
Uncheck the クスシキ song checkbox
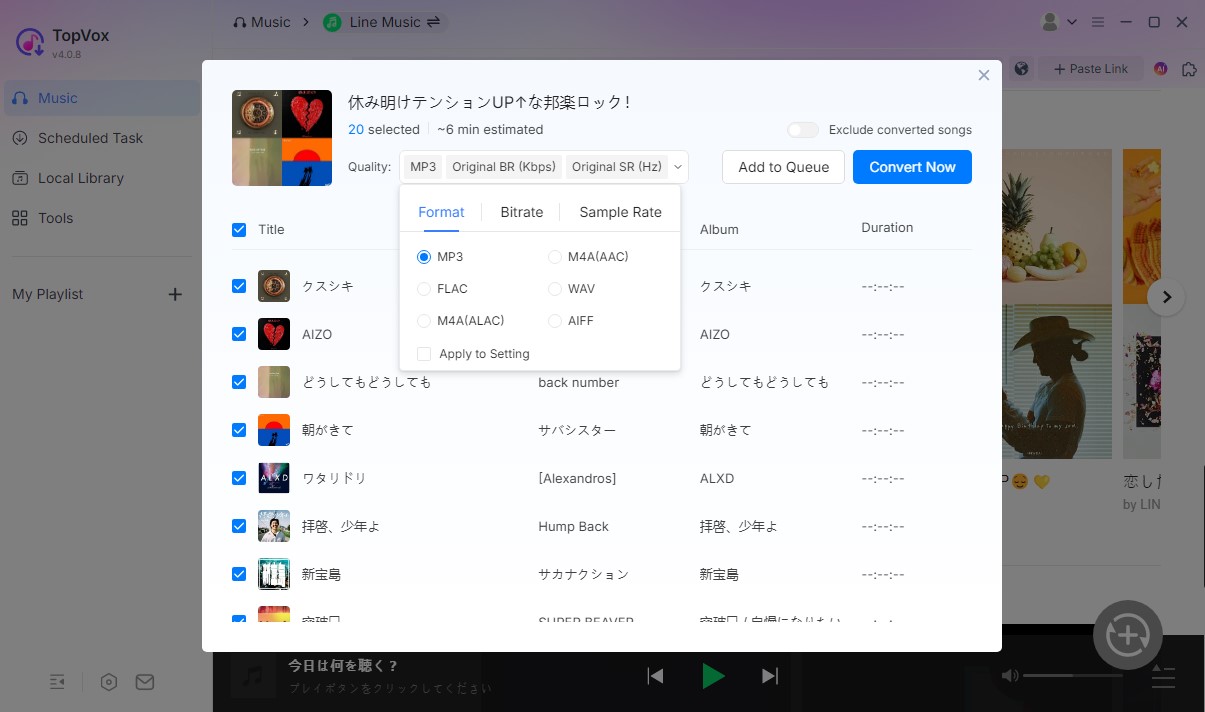coord(239,286)
